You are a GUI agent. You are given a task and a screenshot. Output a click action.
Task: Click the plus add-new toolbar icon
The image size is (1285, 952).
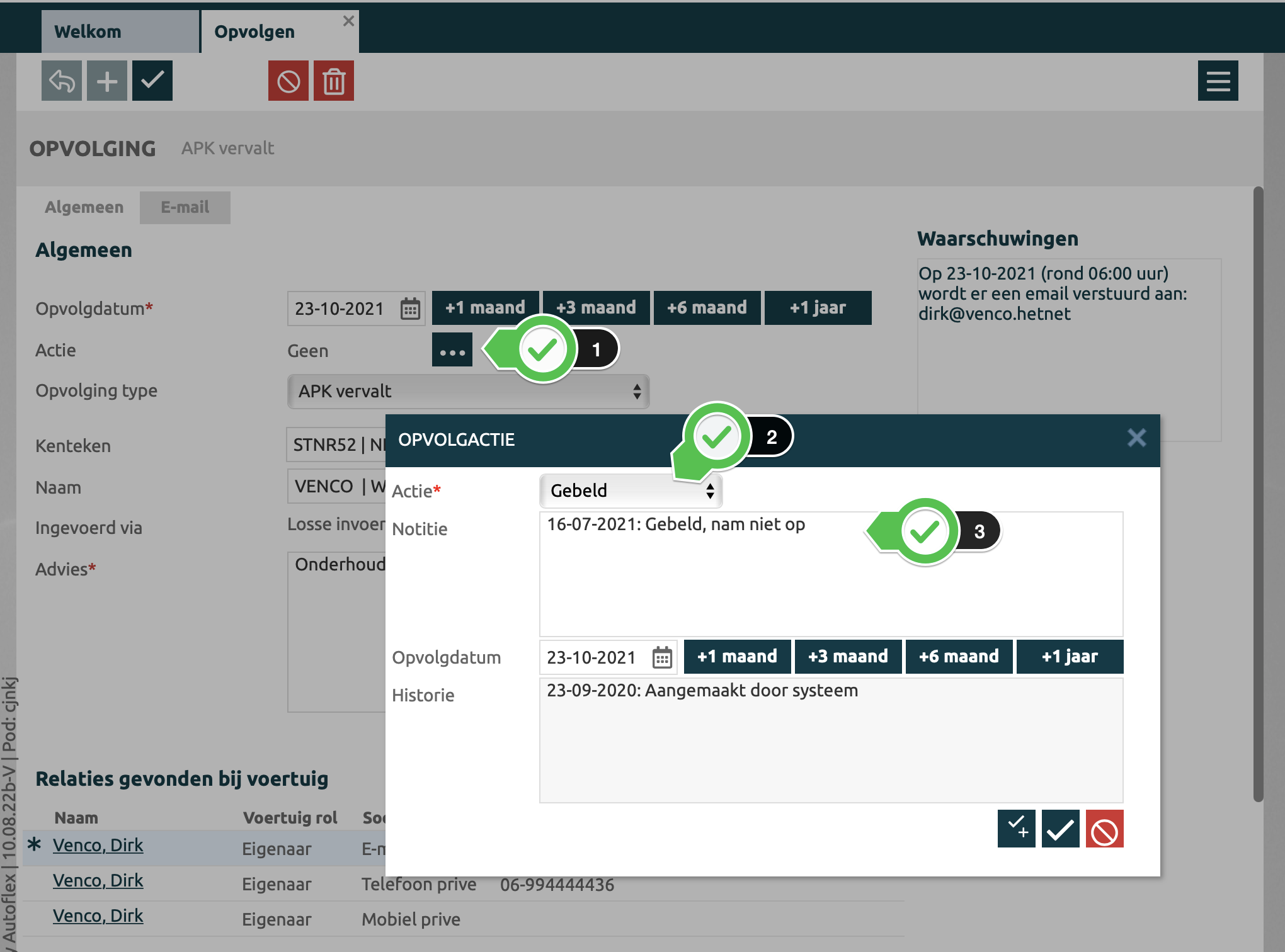click(107, 81)
